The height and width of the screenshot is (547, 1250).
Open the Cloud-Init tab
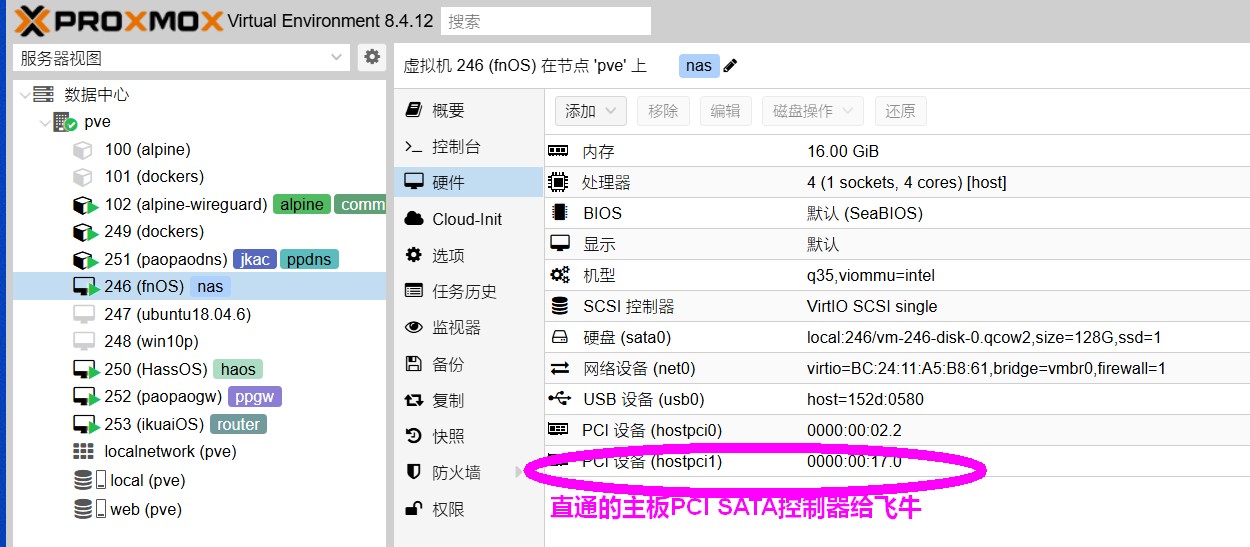pyautogui.click(x=468, y=219)
